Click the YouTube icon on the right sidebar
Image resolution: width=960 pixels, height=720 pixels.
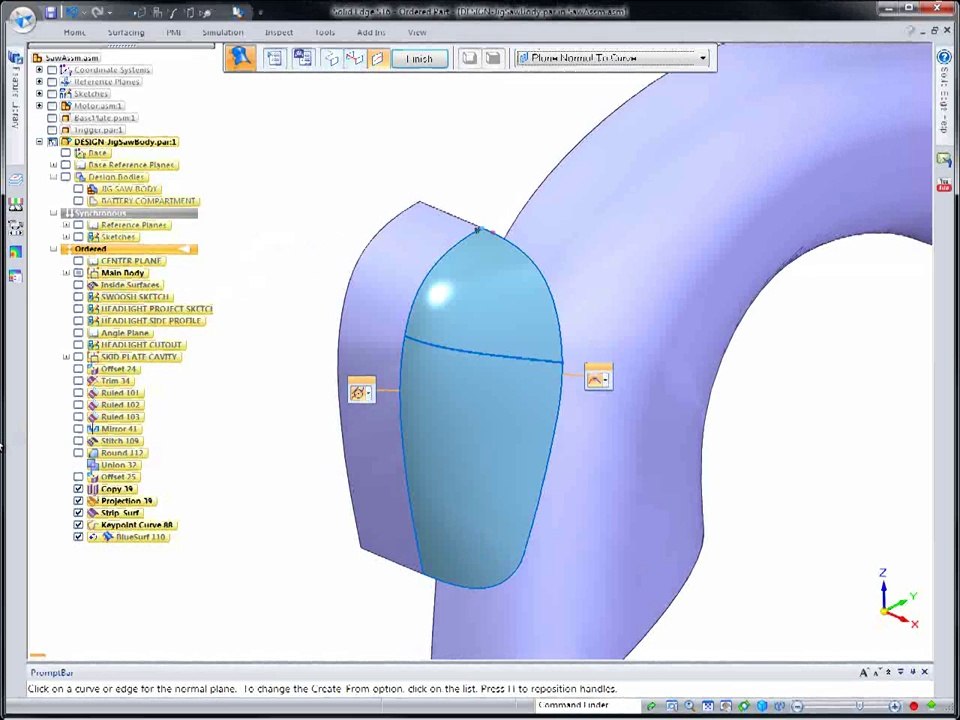944,184
